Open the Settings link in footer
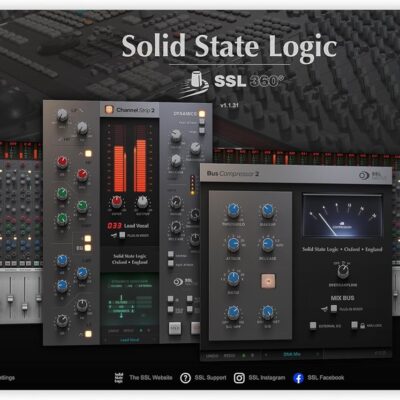 (x=7, y=378)
